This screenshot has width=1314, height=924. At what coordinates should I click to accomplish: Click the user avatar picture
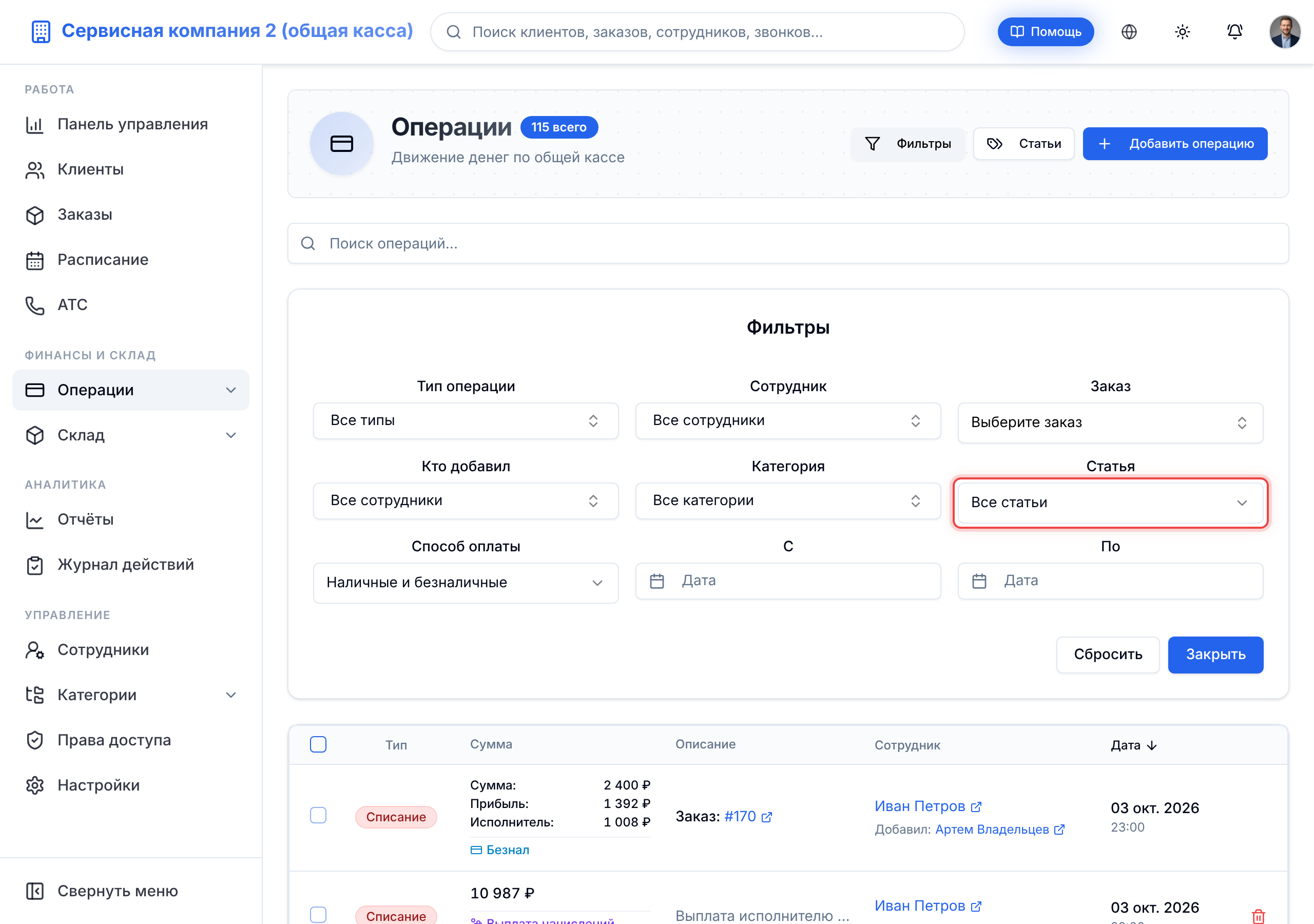(1285, 31)
